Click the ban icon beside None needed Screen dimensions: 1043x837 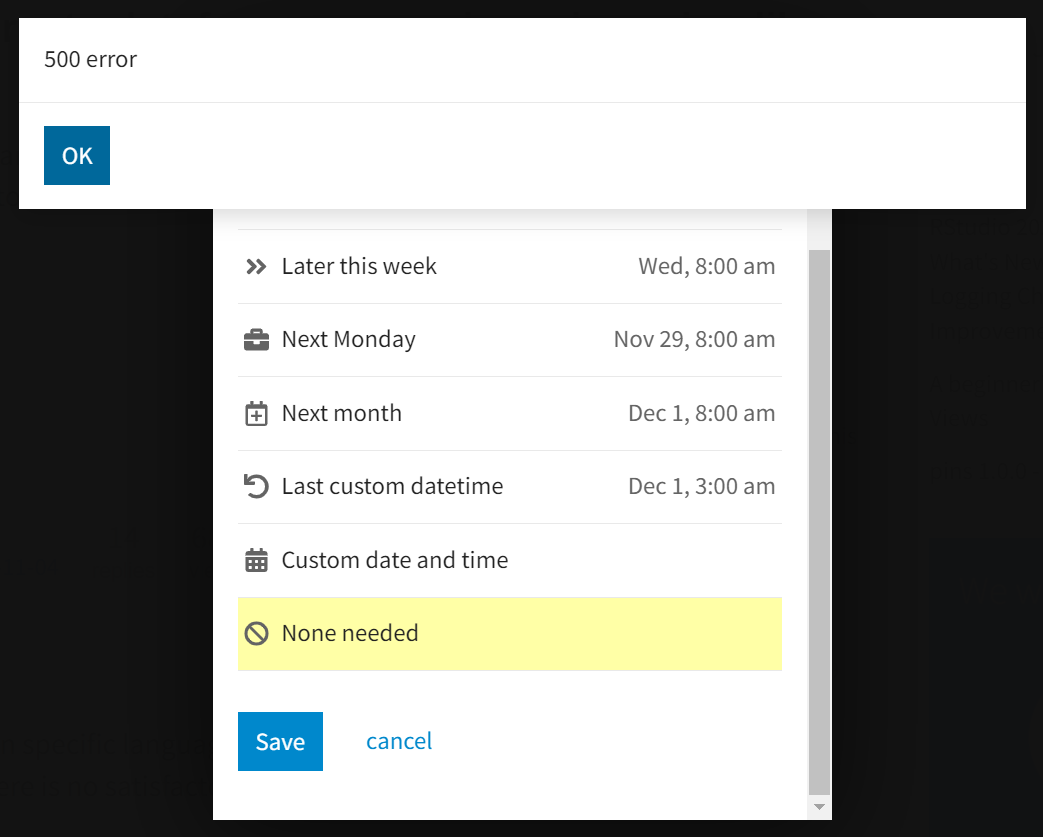click(x=257, y=633)
